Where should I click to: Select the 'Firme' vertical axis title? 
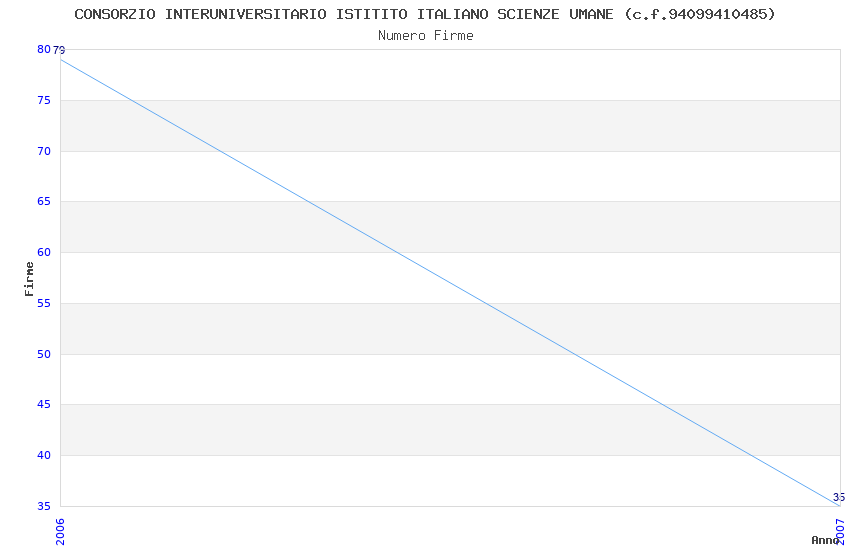pos(29,279)
